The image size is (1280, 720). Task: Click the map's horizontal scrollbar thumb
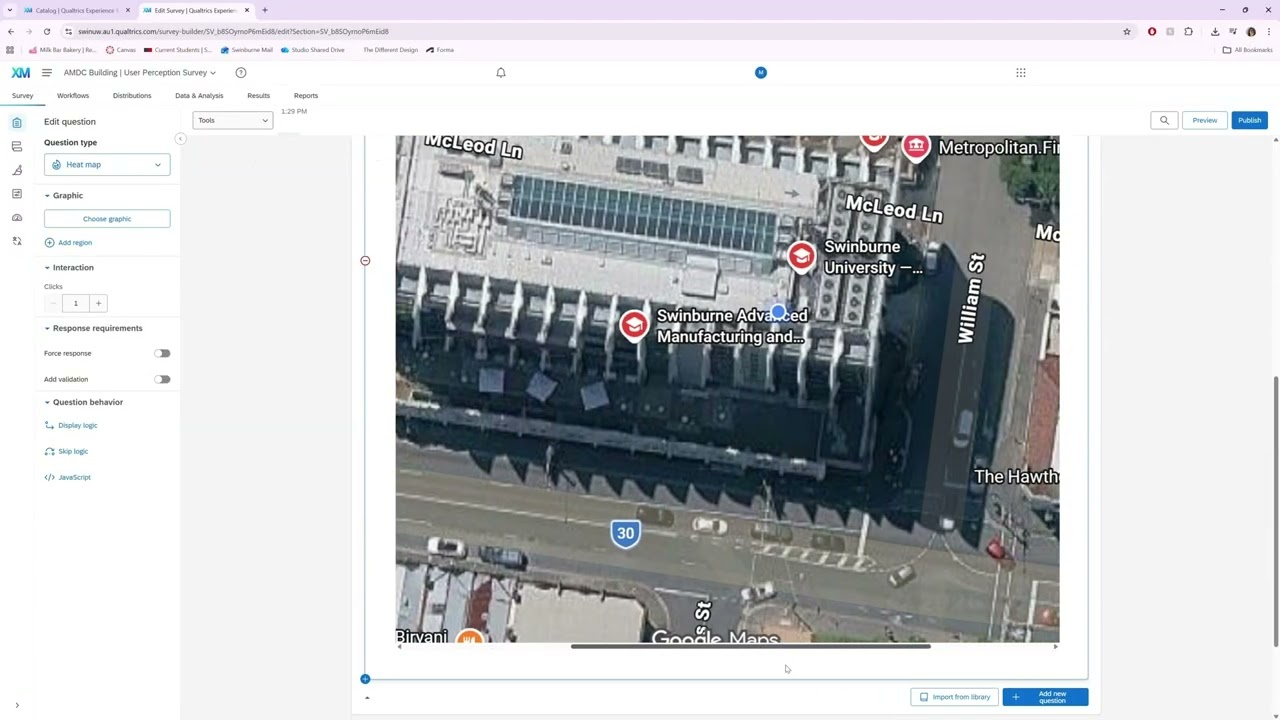751,647
